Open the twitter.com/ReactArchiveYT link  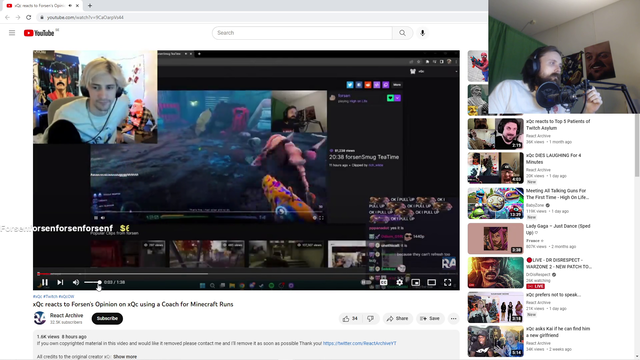pos(360,343)
